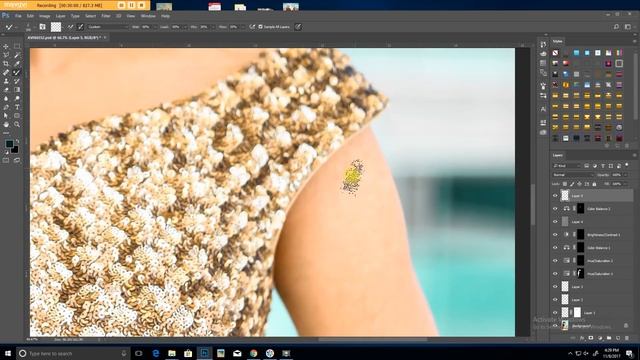Viewport: 640px width, 360px height.
Task: Delete layer with trash icon
Action: point(627,338)
